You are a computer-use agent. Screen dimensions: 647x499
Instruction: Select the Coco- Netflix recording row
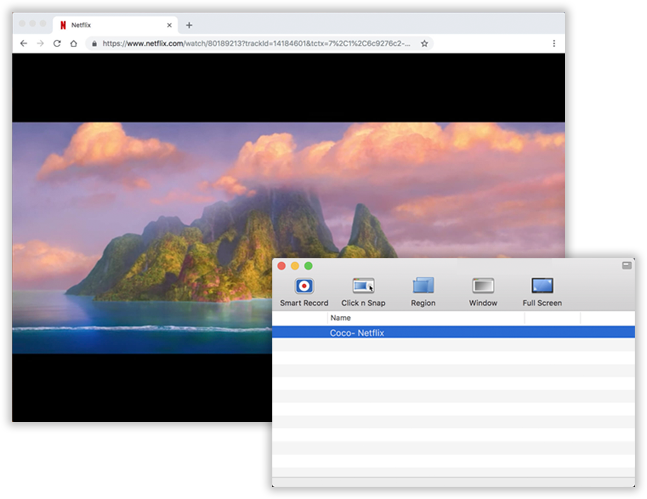coord(453,332)
